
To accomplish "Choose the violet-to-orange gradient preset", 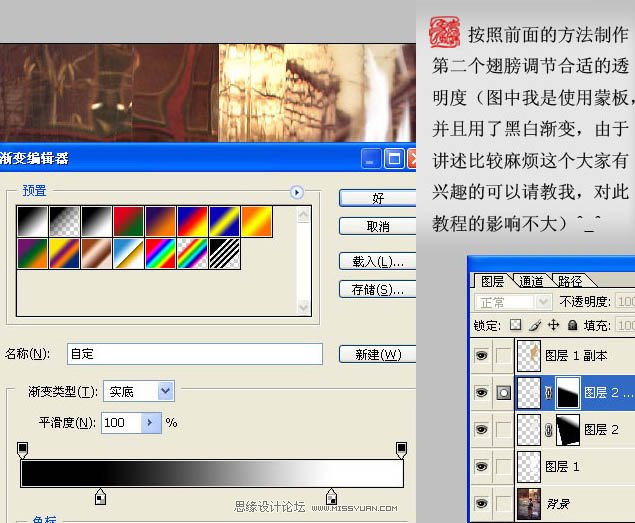I will (x=161, y=221).
